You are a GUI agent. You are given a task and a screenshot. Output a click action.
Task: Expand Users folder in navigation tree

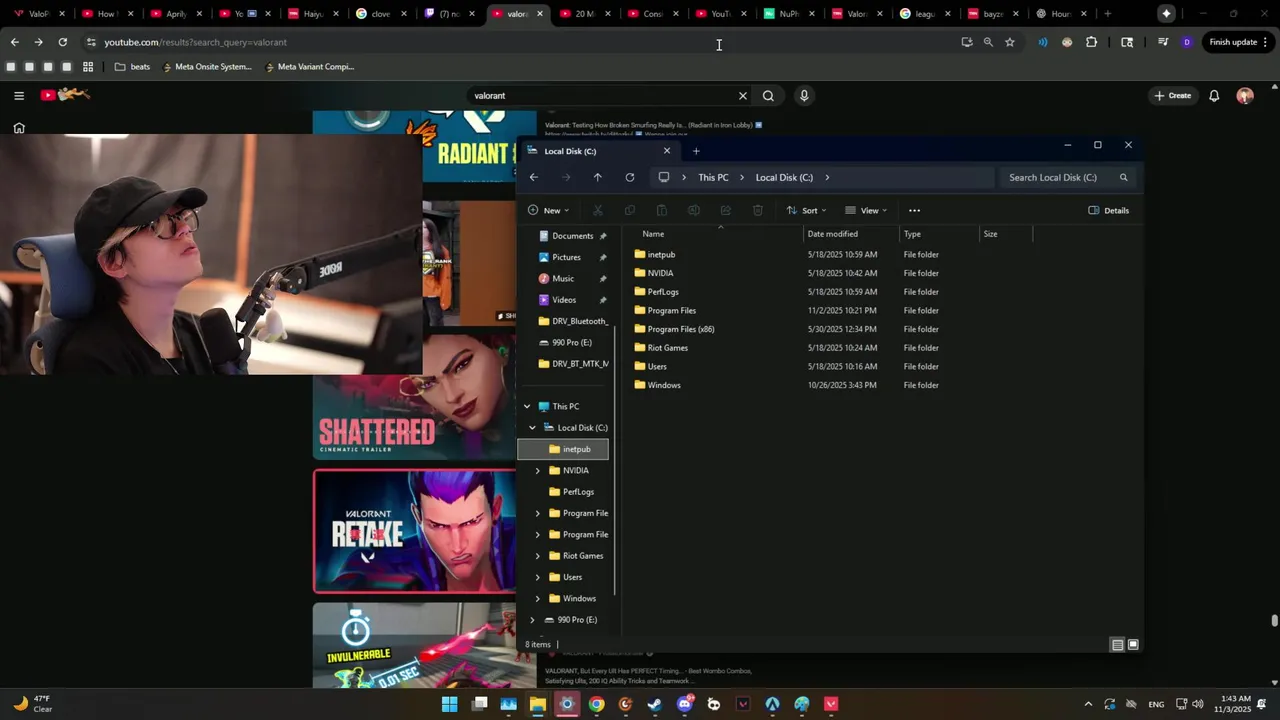click(538, 577)
